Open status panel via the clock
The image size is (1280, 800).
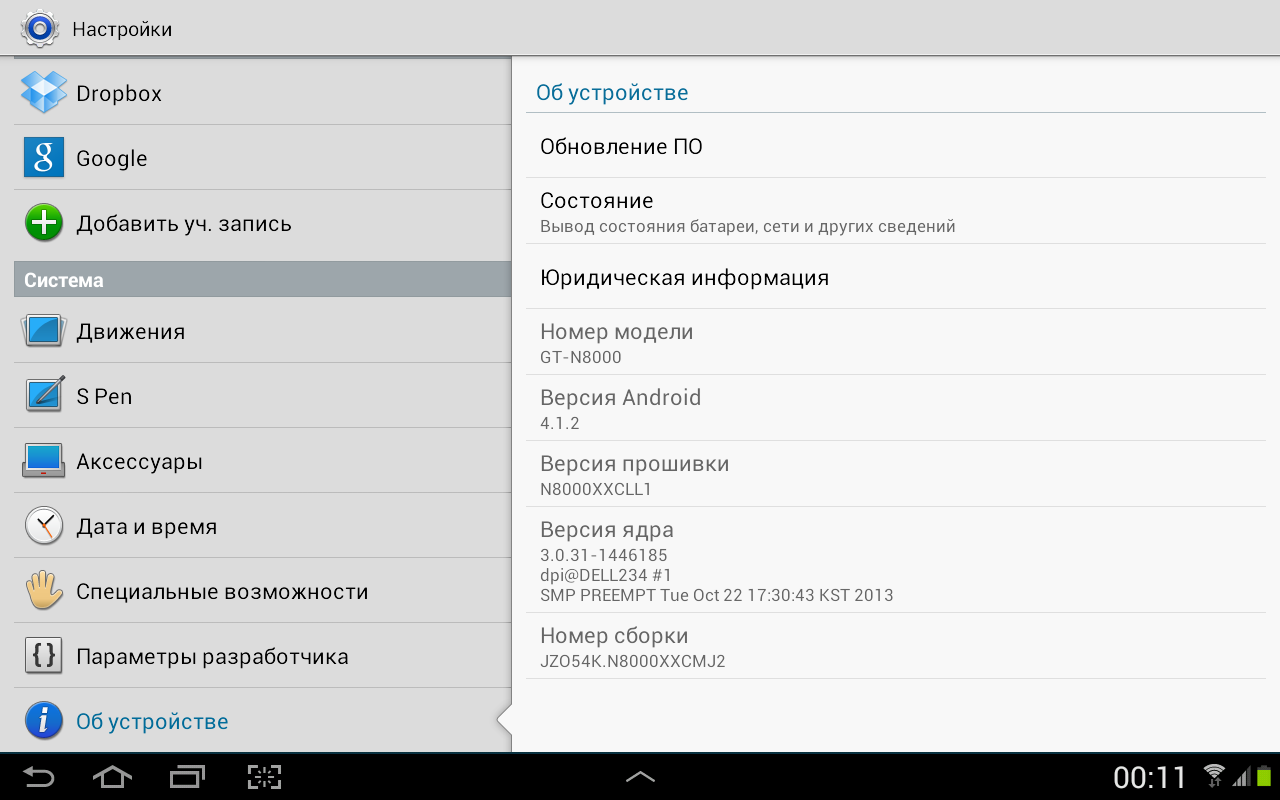1150,777
